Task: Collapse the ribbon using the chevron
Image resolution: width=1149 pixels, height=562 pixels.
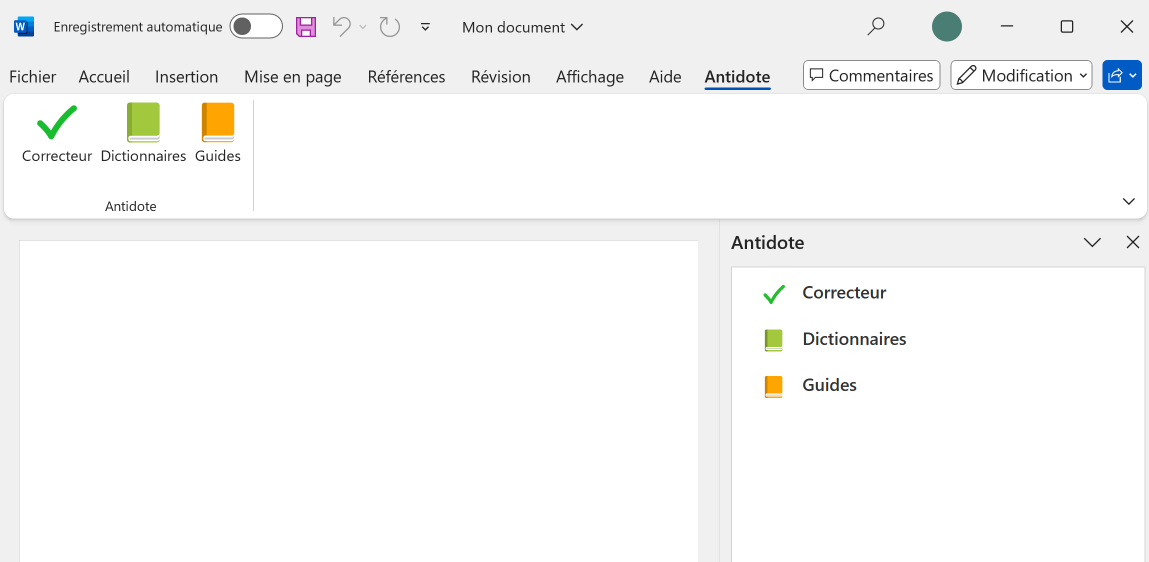Action: pos(1129,202)
